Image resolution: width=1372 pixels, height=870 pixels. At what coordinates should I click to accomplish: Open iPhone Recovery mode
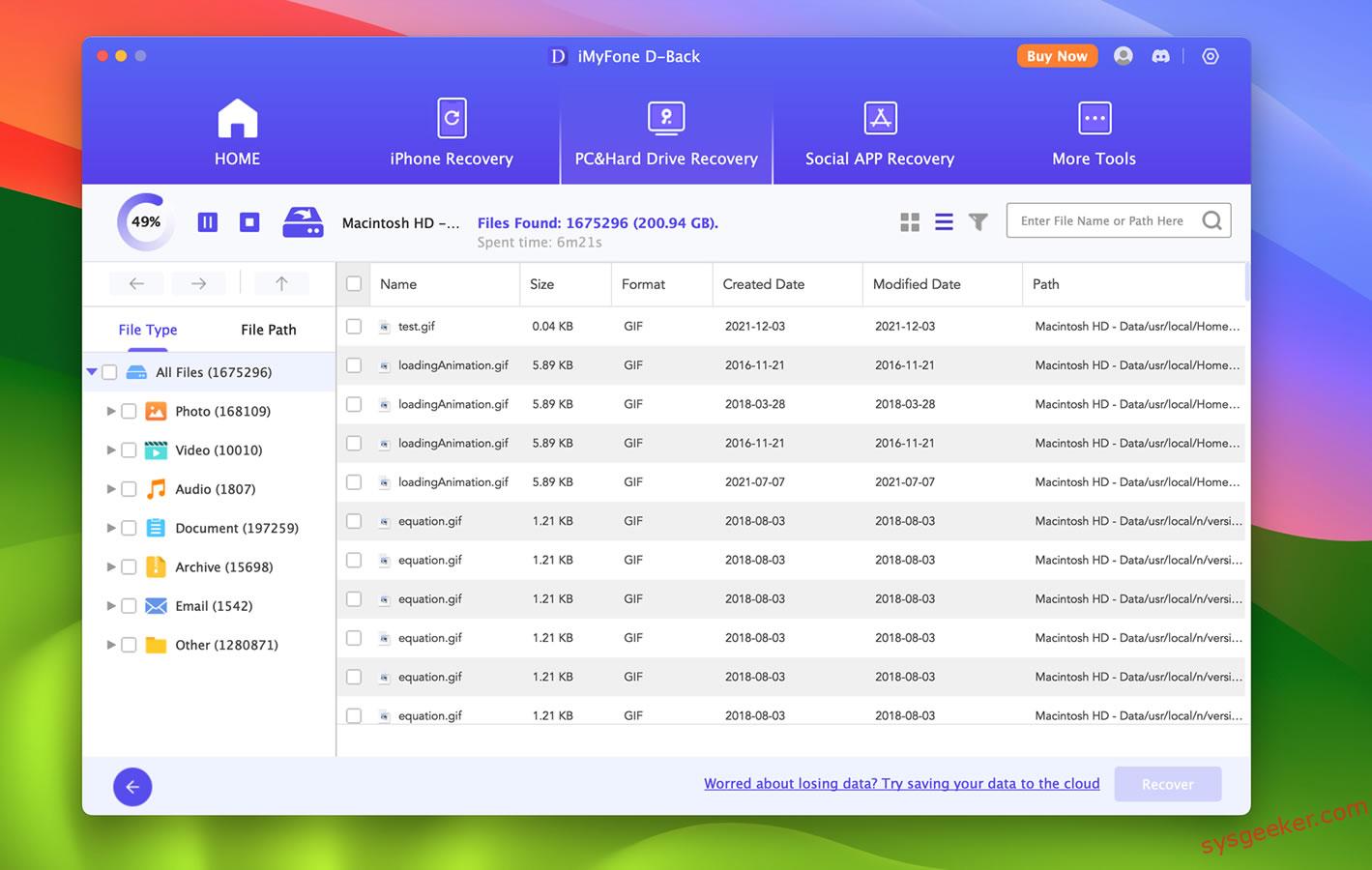[x=452, y=133]
